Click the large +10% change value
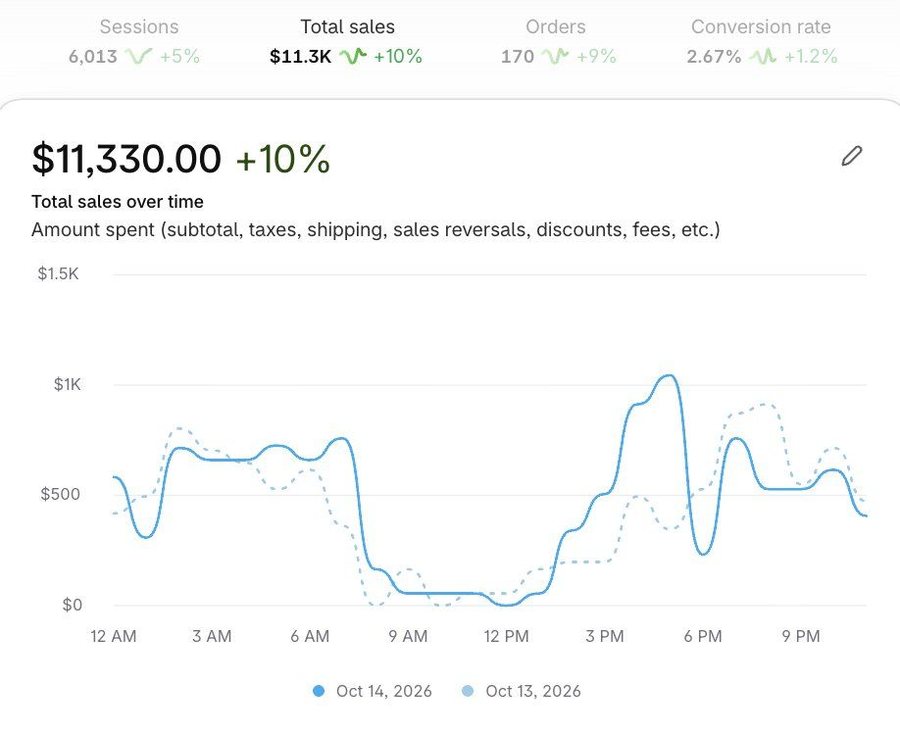Screen dimensions: 900x733 (x=283, y=159)
